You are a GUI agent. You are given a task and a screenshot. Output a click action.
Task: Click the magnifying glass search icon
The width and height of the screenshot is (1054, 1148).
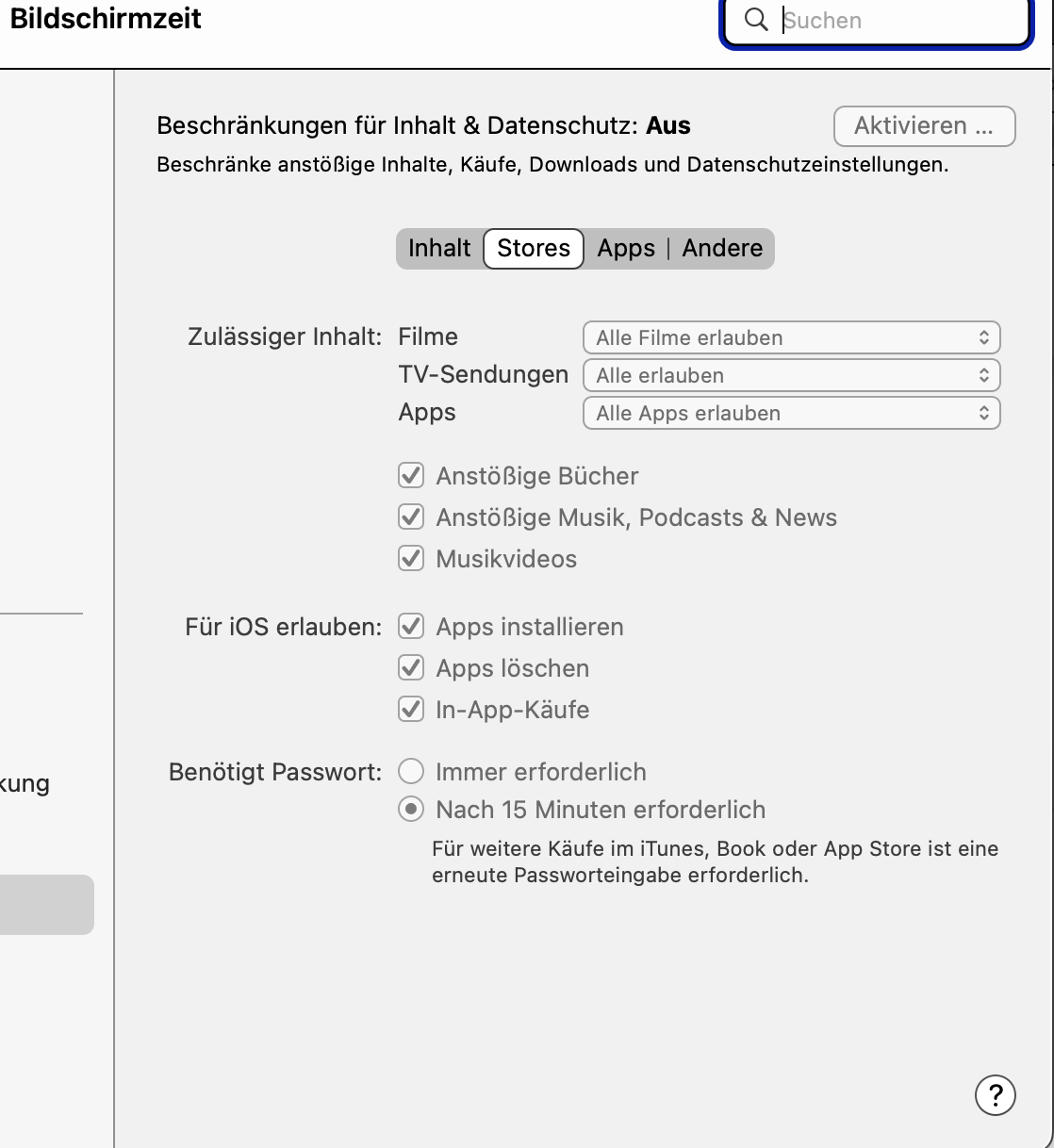756,20
